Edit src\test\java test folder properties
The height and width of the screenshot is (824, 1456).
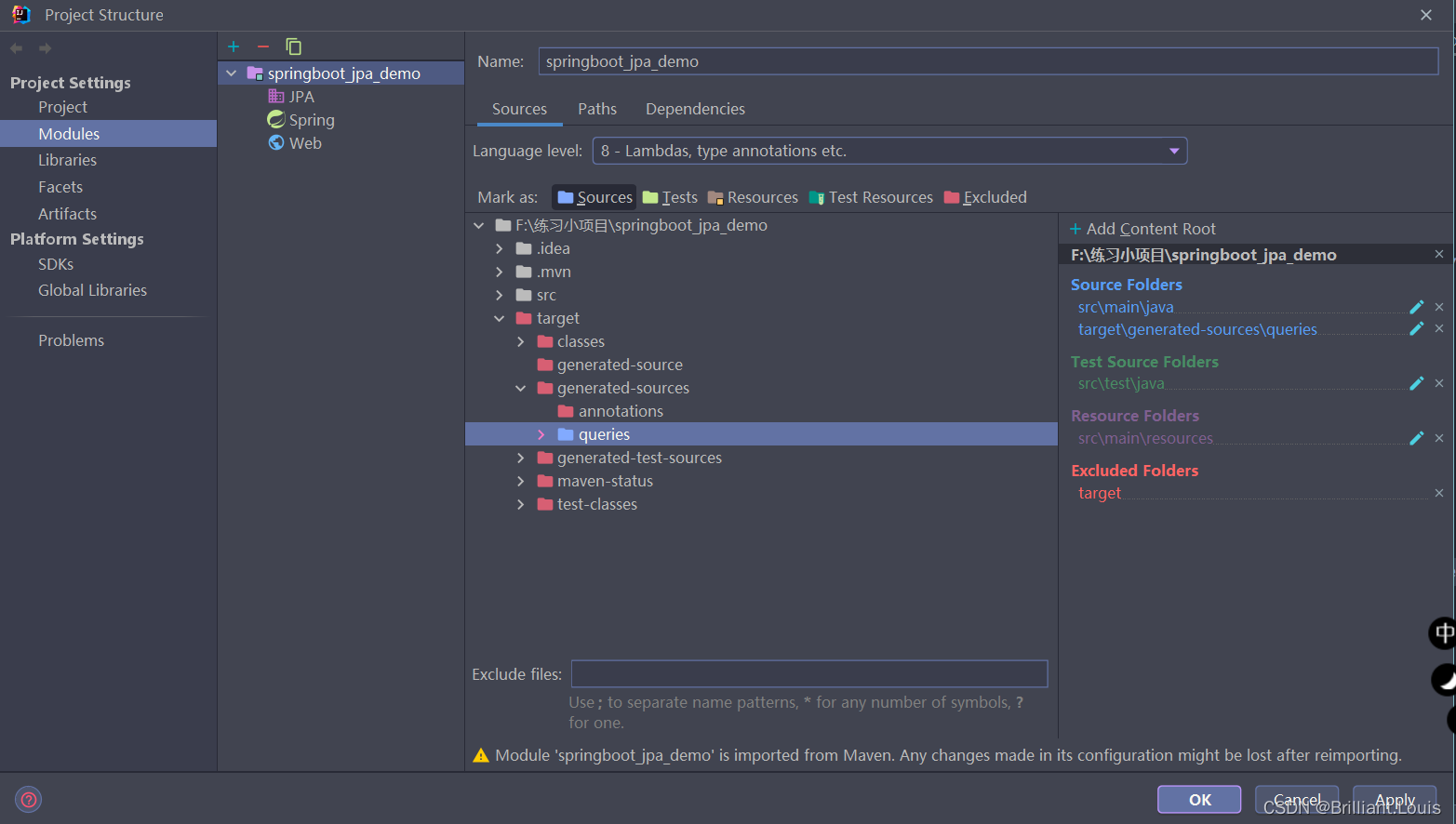[1416, 383]
